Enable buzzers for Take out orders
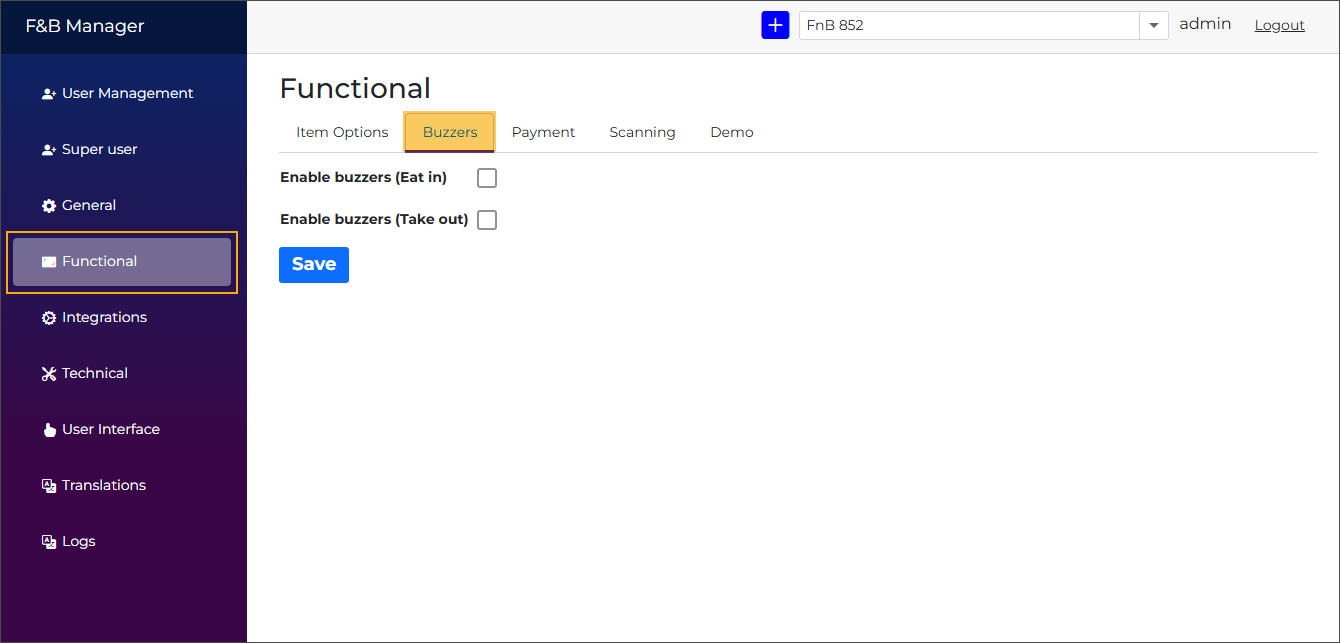This screenshot has height=643, width=1340. [x=487, y=219]
